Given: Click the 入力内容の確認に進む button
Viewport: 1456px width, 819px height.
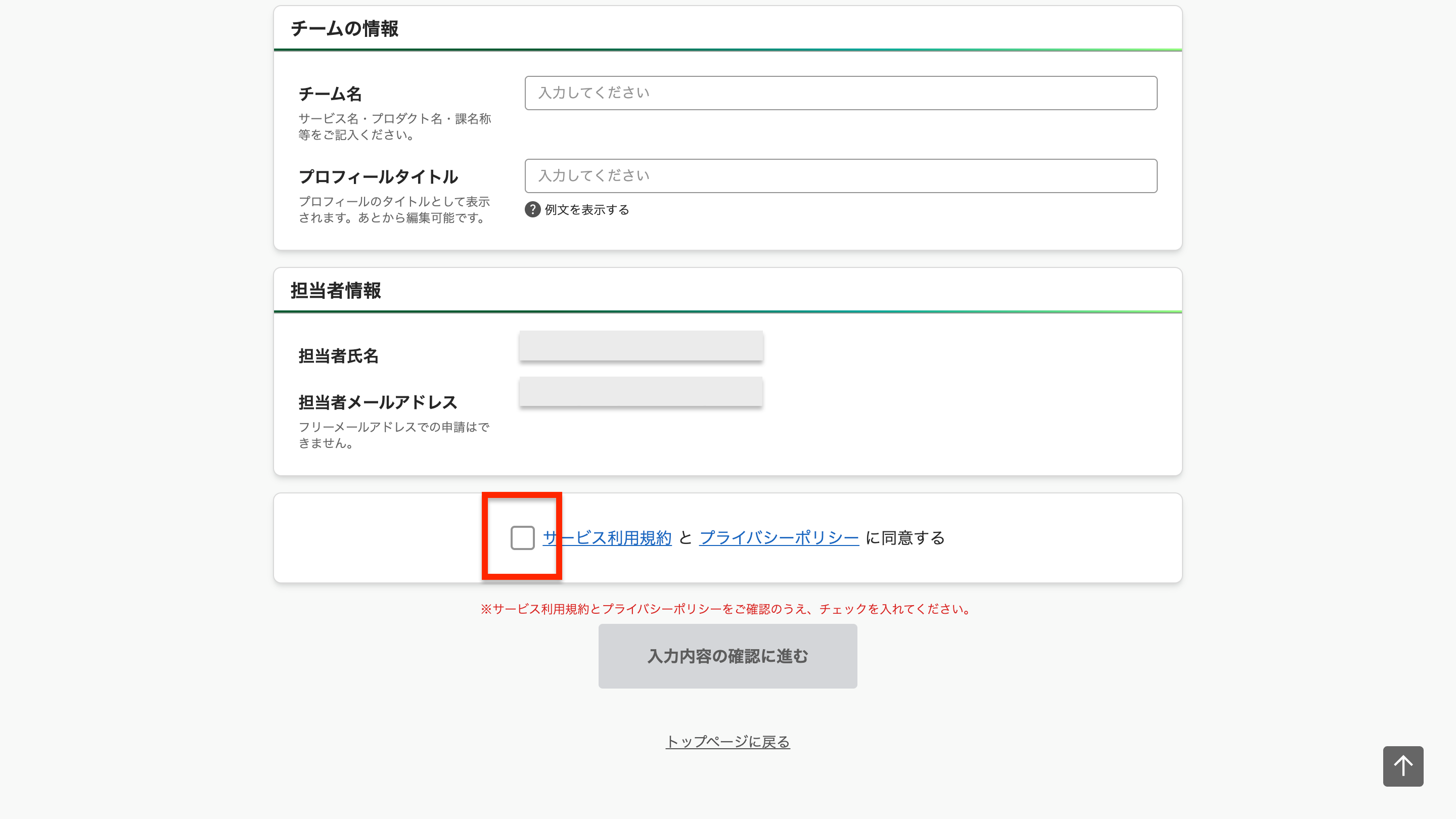Looking at the screenshot, I should (x=727, y=656).
